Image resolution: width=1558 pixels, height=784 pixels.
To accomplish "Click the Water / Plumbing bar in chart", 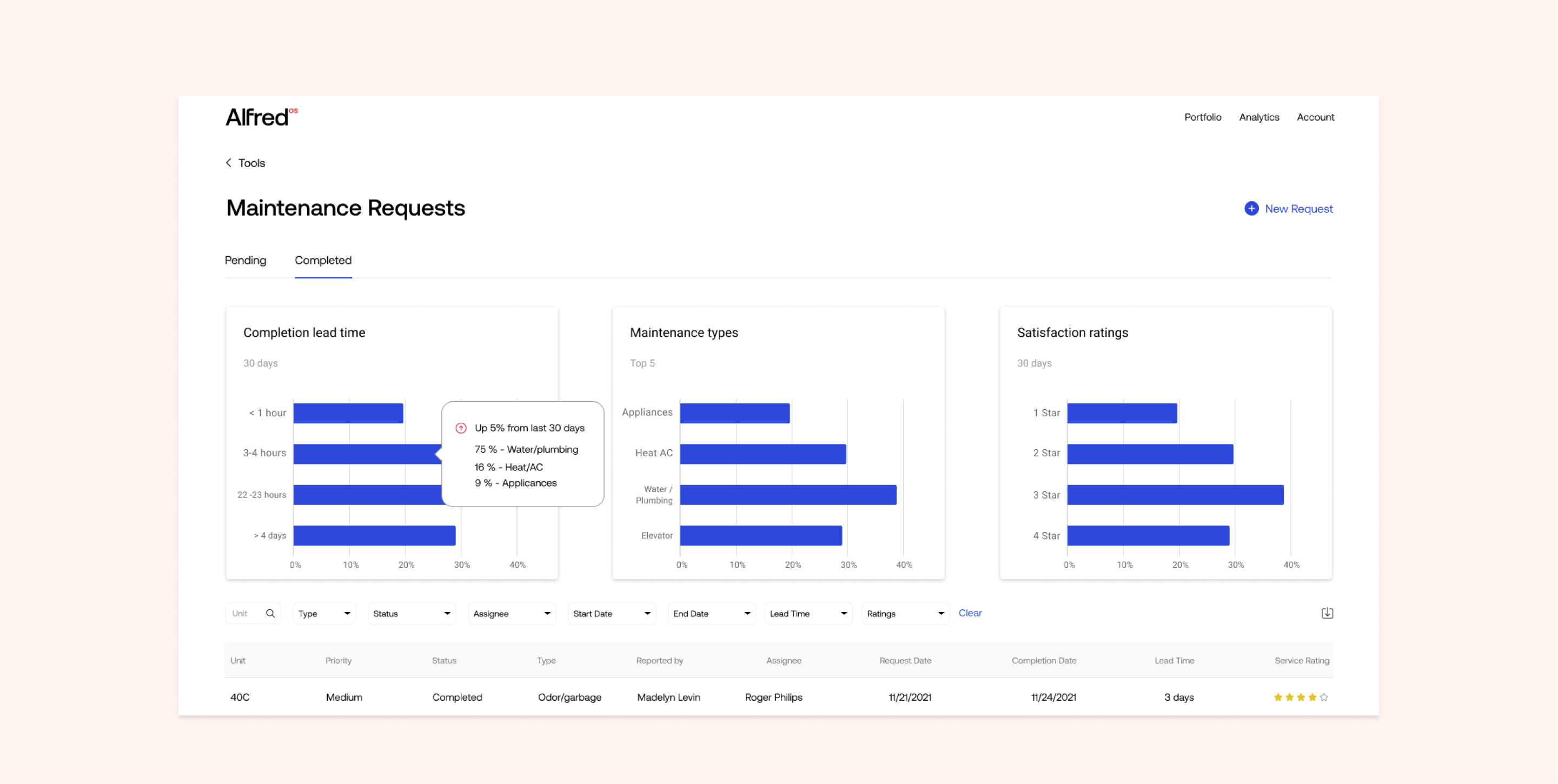I will [x=787, y=495].
